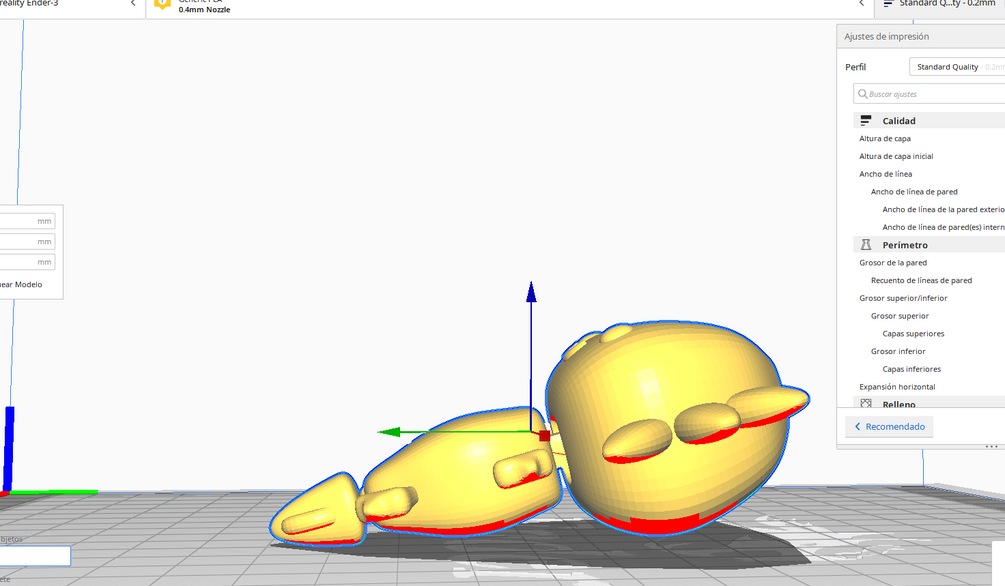Click the red square center handle on the model
Screen dimensions: 1005x586
click(x=544, y=436)
